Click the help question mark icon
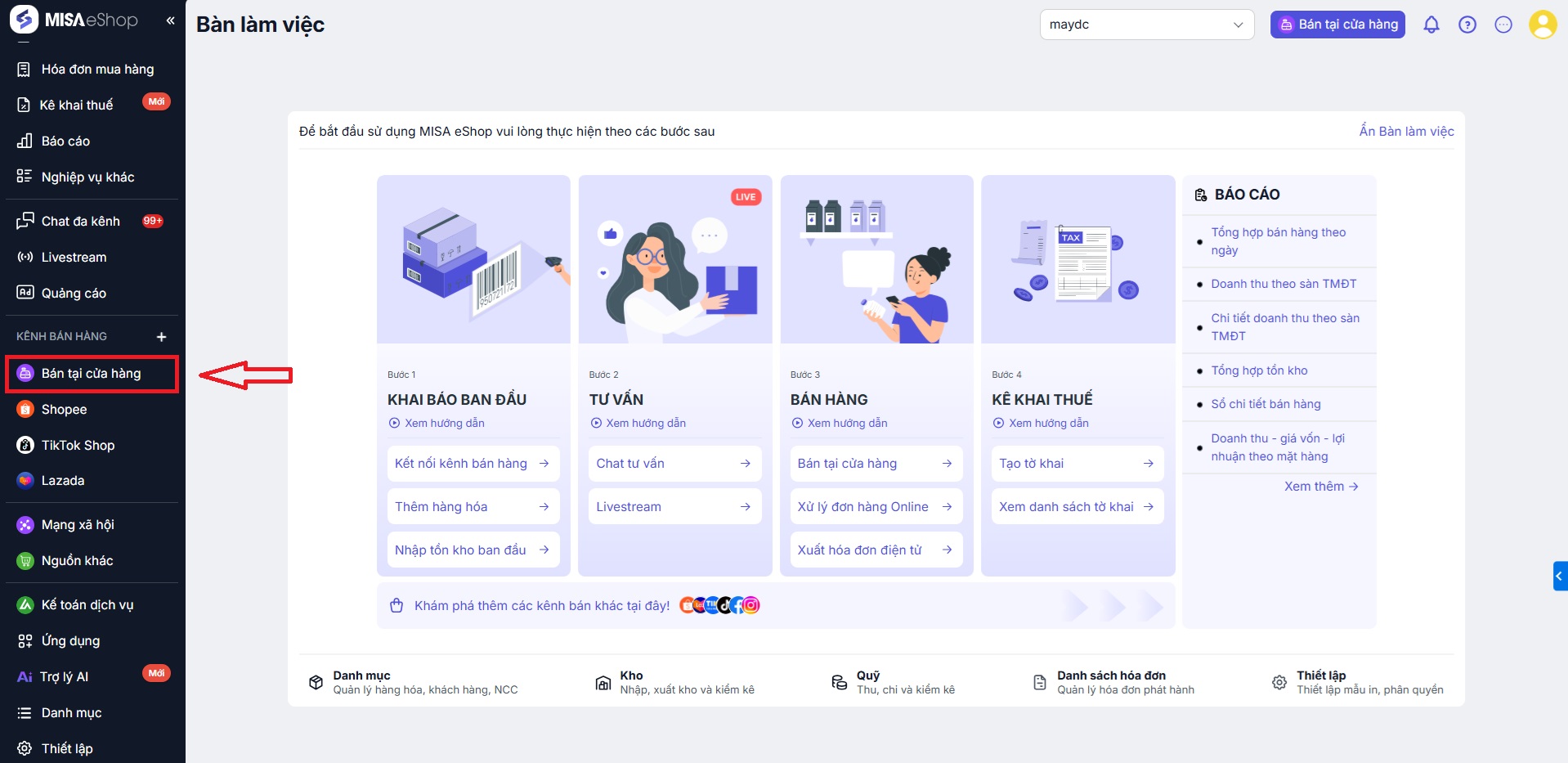This screenshot has width=1568, height=763. pyautogui.click(x=1467, y=25)
